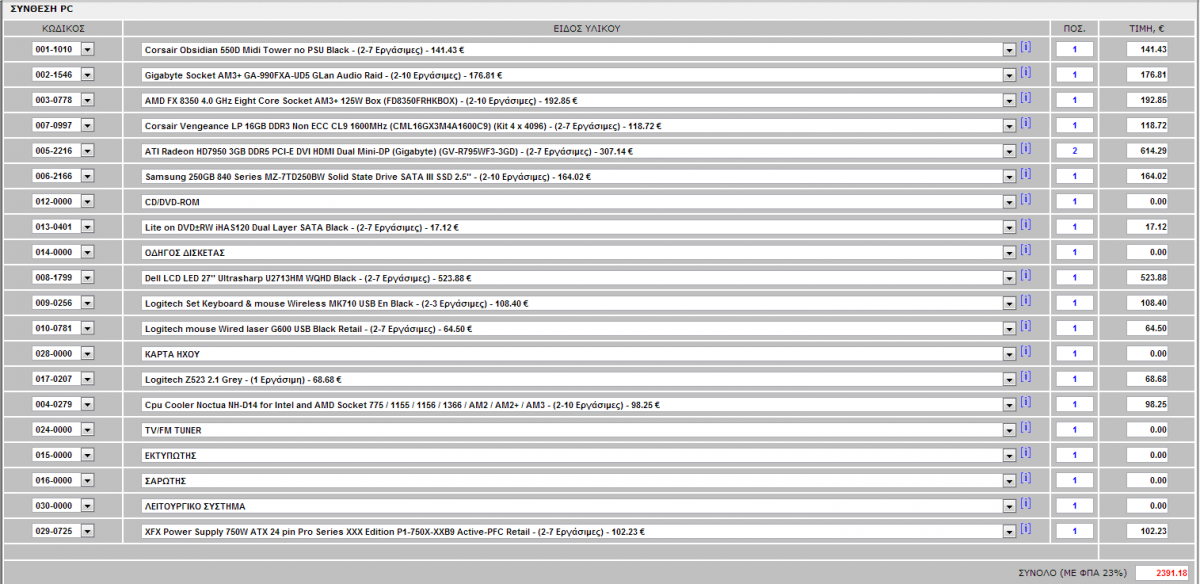The height and width of the screenshot is (584, 1200).
Task: Edit quantity field for Dell Ultrasharp monitor
Action: [x=1074, y=278]
